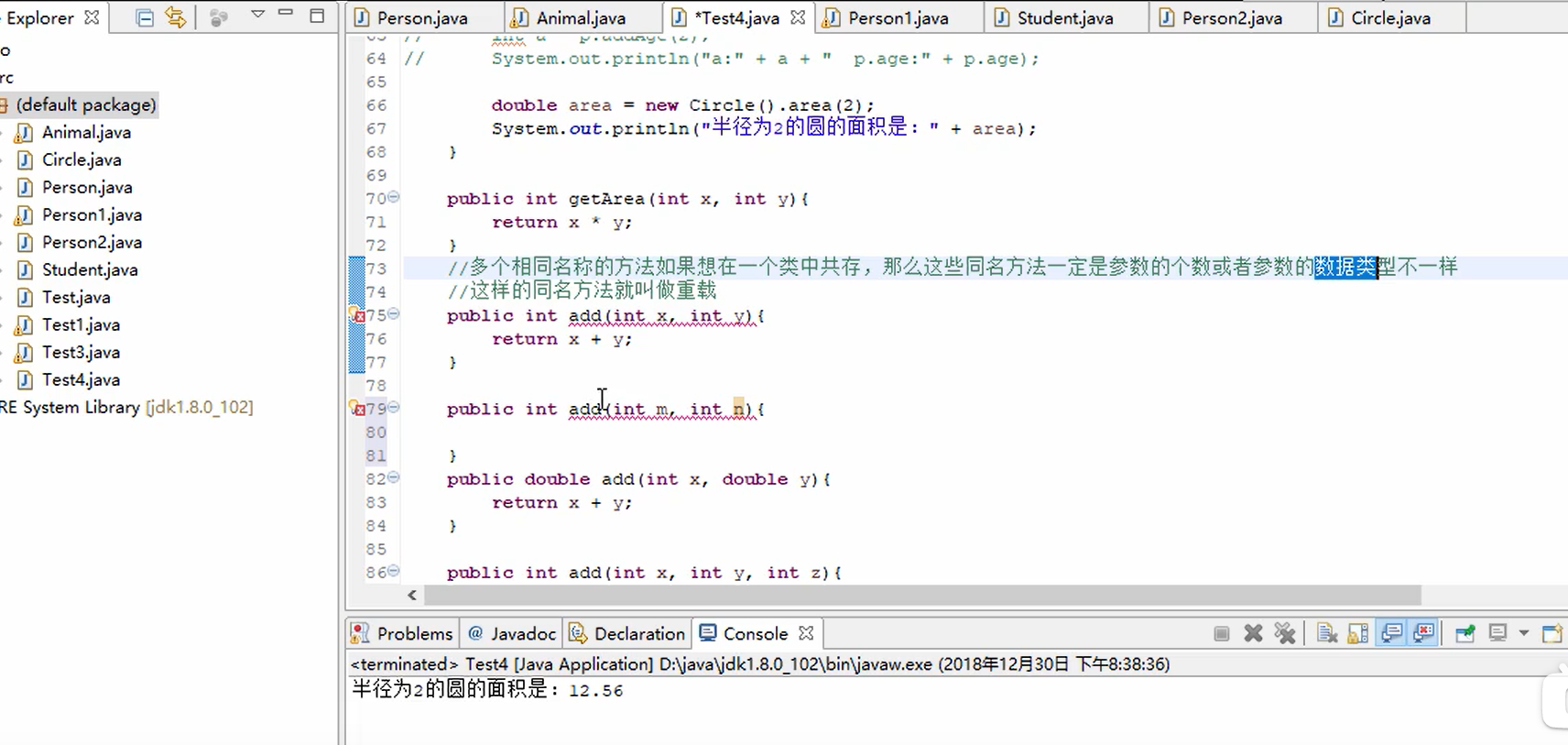Collapse the getArea method at line 70

click(394, 197)
